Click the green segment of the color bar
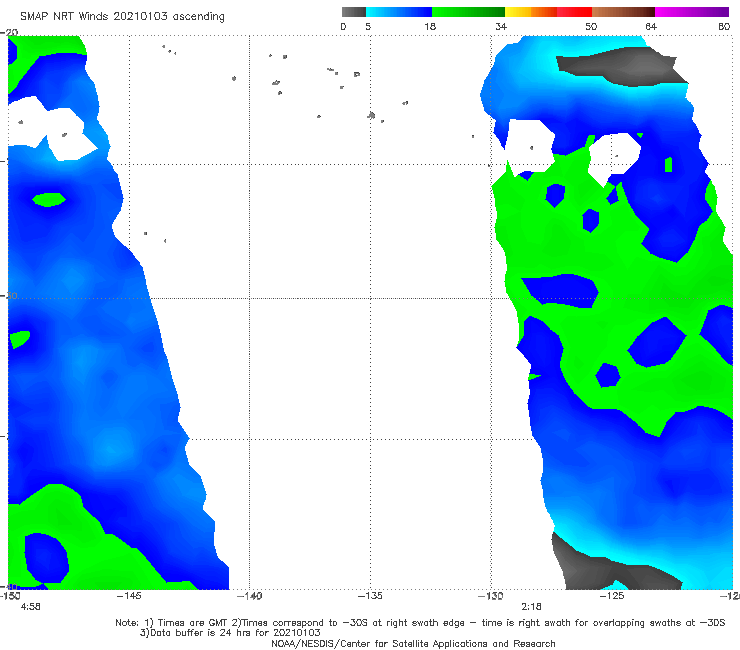The width and height of the screenshot is (740, 650). (469, 12)
